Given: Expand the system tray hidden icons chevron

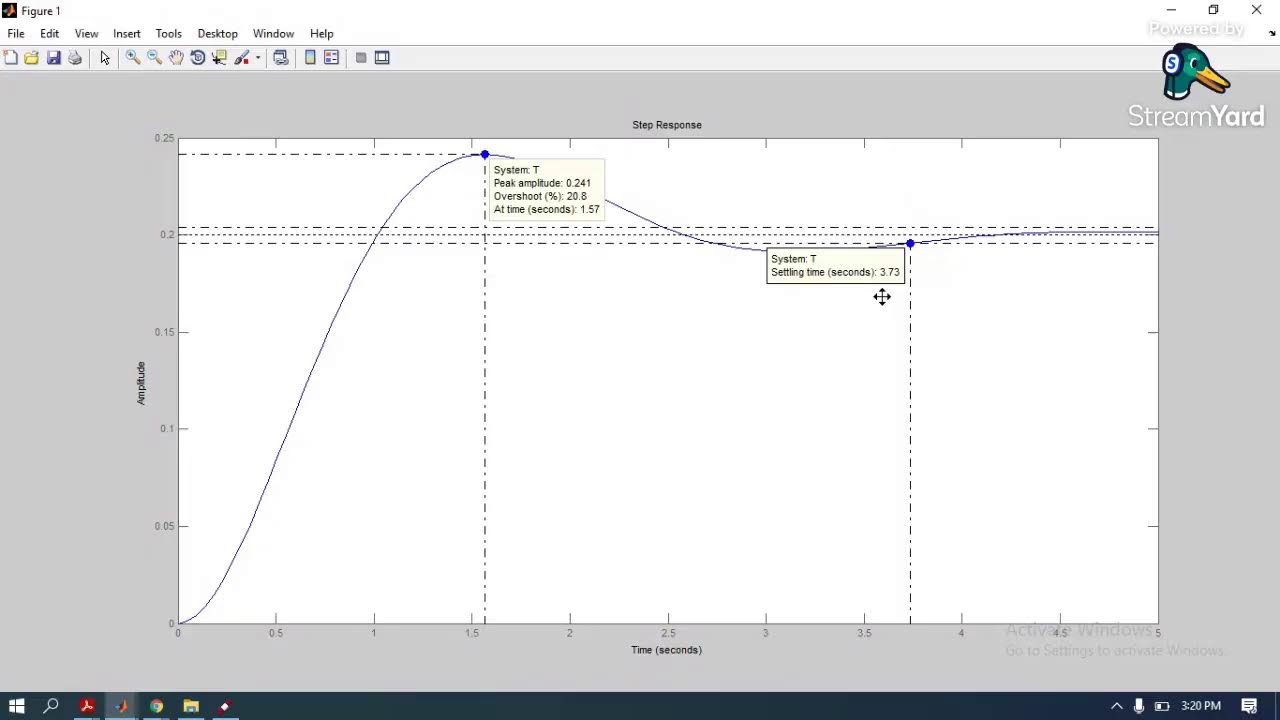Looking at the screenshot, I should click(1117, 706).
